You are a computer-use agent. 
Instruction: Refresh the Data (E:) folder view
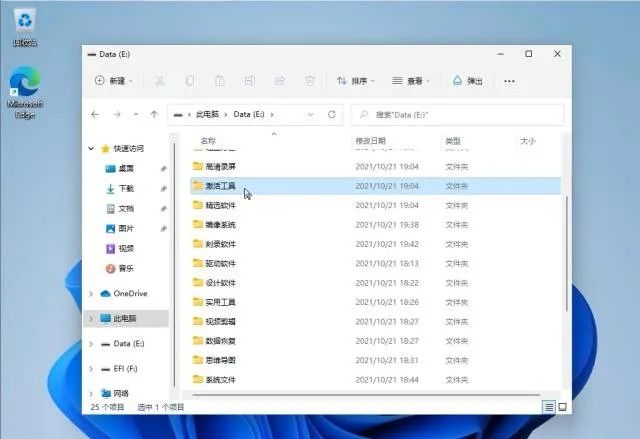[331, 114]
